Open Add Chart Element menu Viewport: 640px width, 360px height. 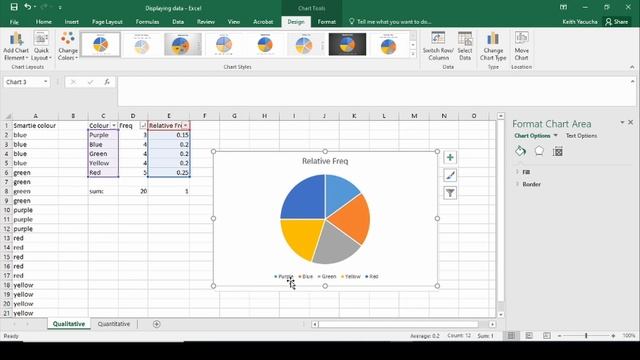pos(16,46)
